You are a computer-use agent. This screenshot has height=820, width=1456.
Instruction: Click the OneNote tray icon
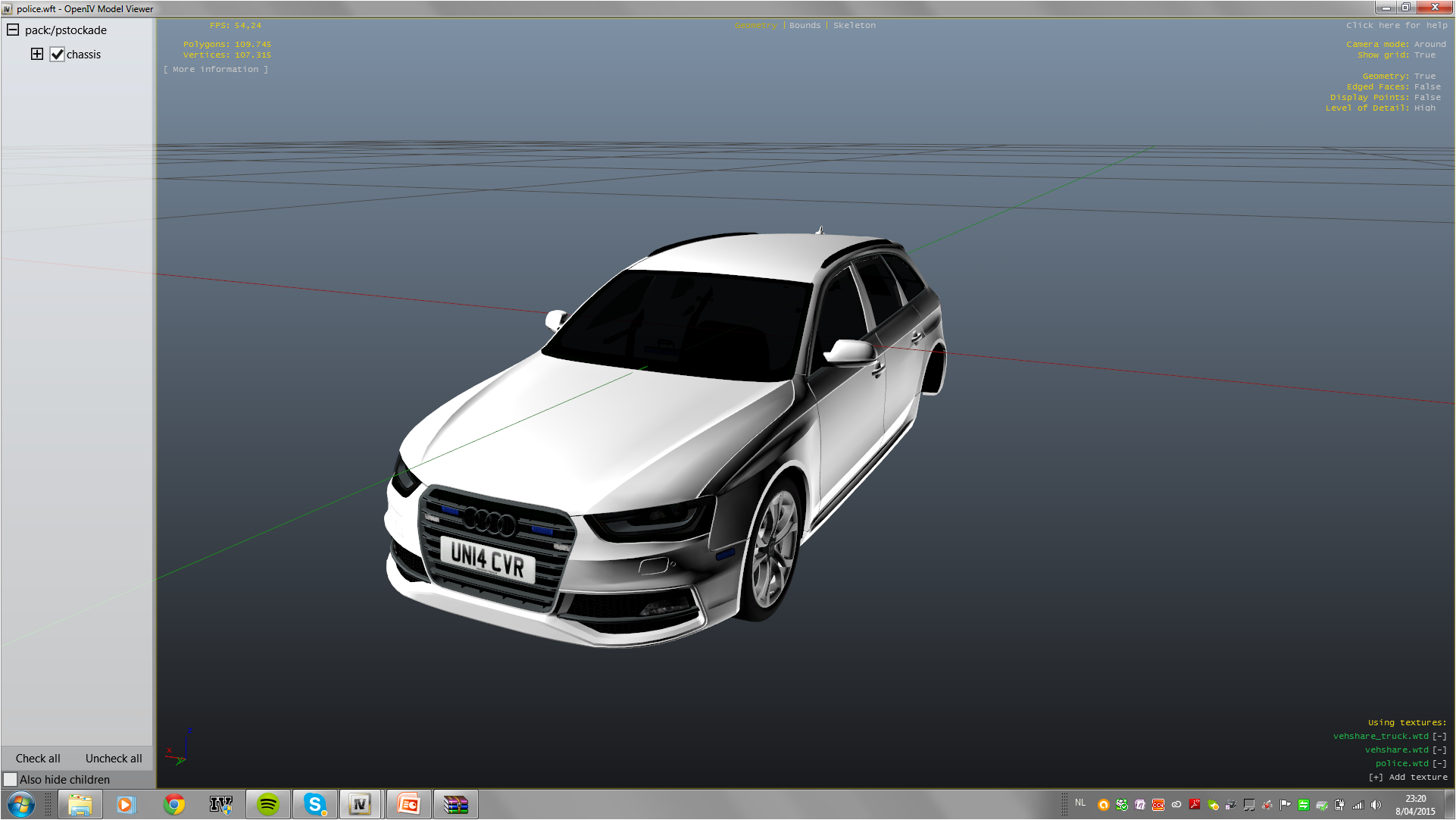click(1140, 805)
